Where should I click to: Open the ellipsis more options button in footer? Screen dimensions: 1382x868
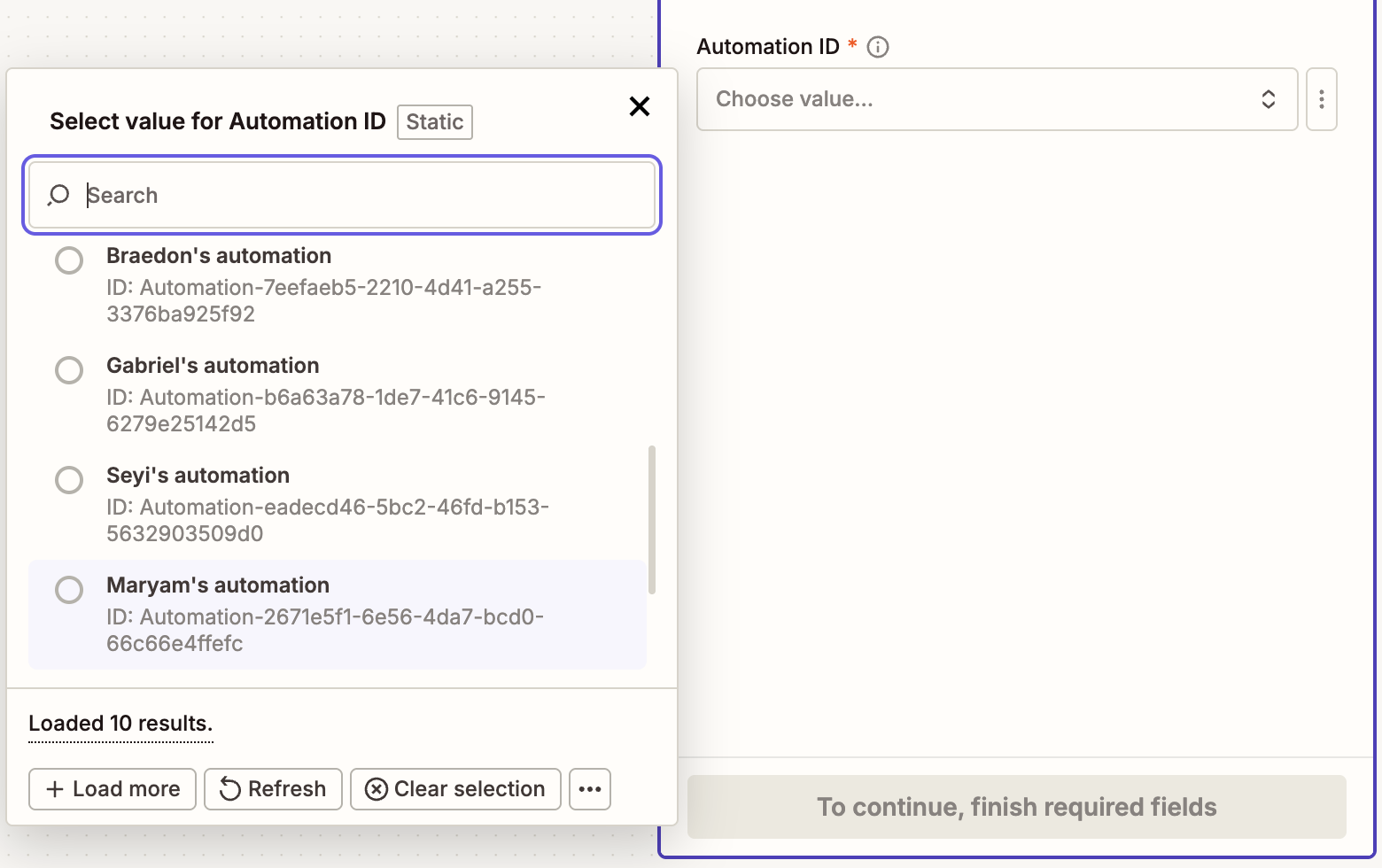click(590, 789)
